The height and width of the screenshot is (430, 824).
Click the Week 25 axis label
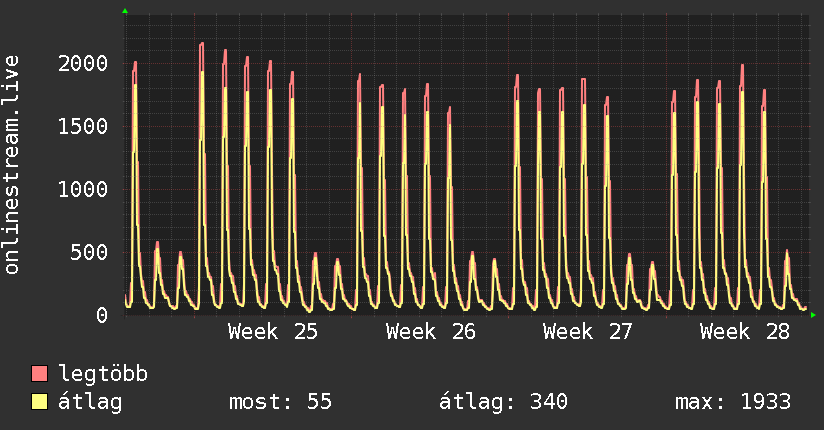pos(273,332)
